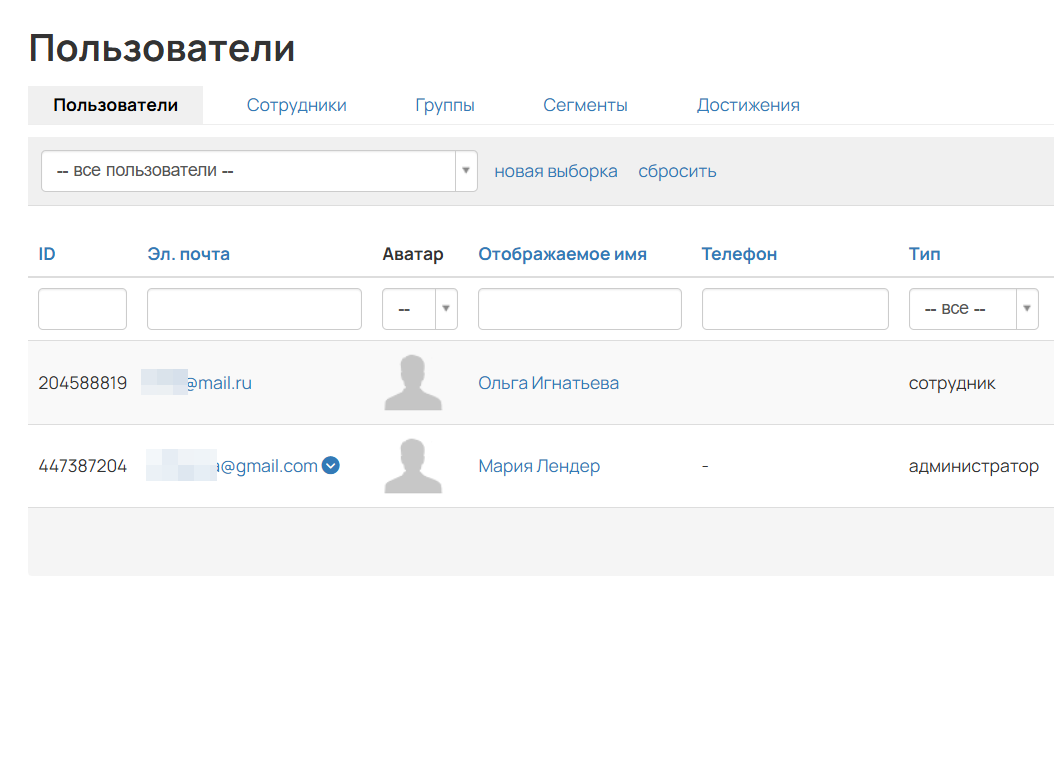
Task: Click the 'Аватар' column header
Action: click(413, 254)
